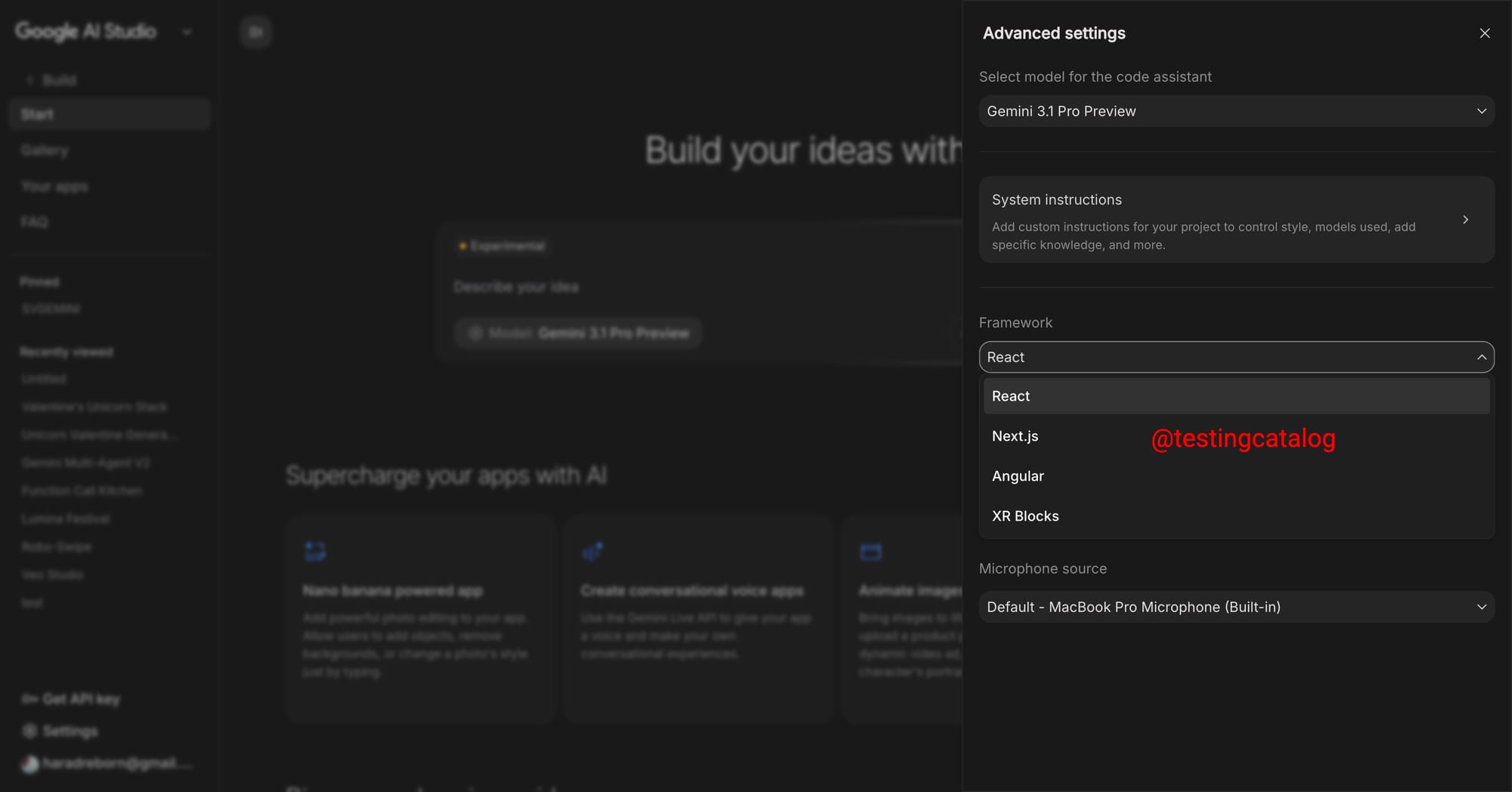The width and height of the screenshot is (1512, 792).
Task: Close the Advanced settings panel
Action: [1484, 32]
